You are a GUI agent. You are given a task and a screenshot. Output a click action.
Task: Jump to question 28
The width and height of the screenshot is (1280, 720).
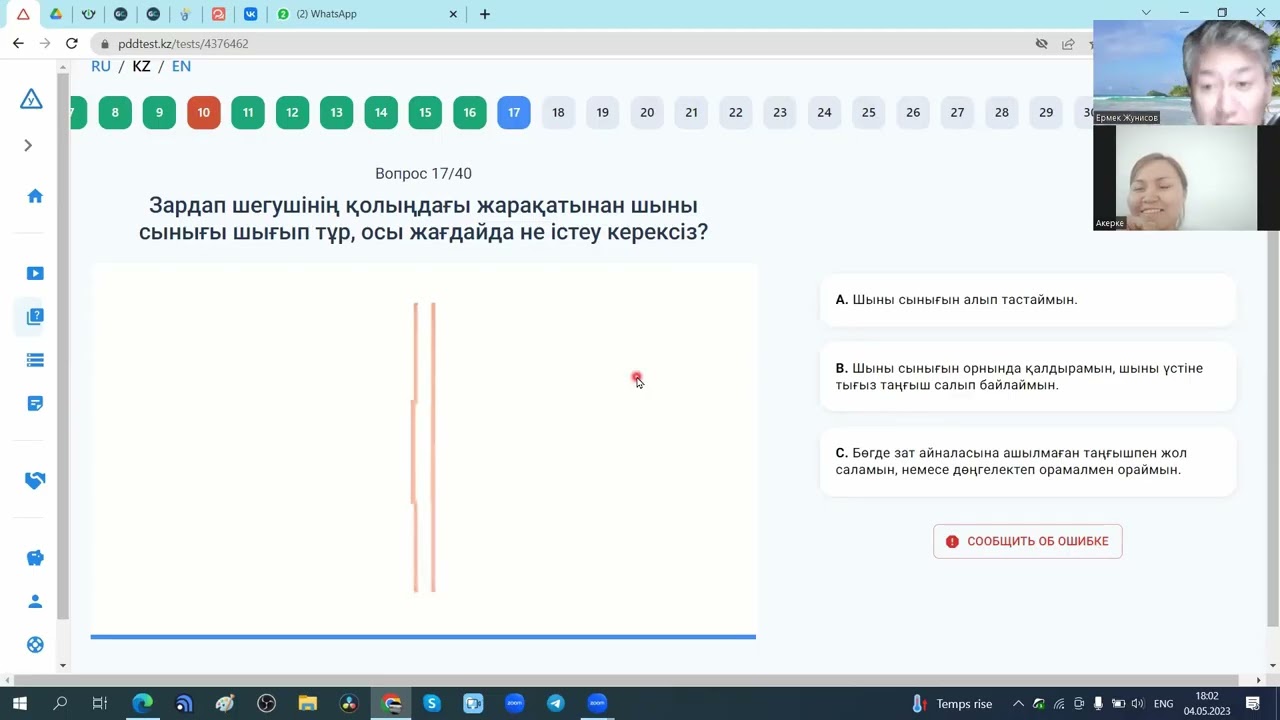1001,112
